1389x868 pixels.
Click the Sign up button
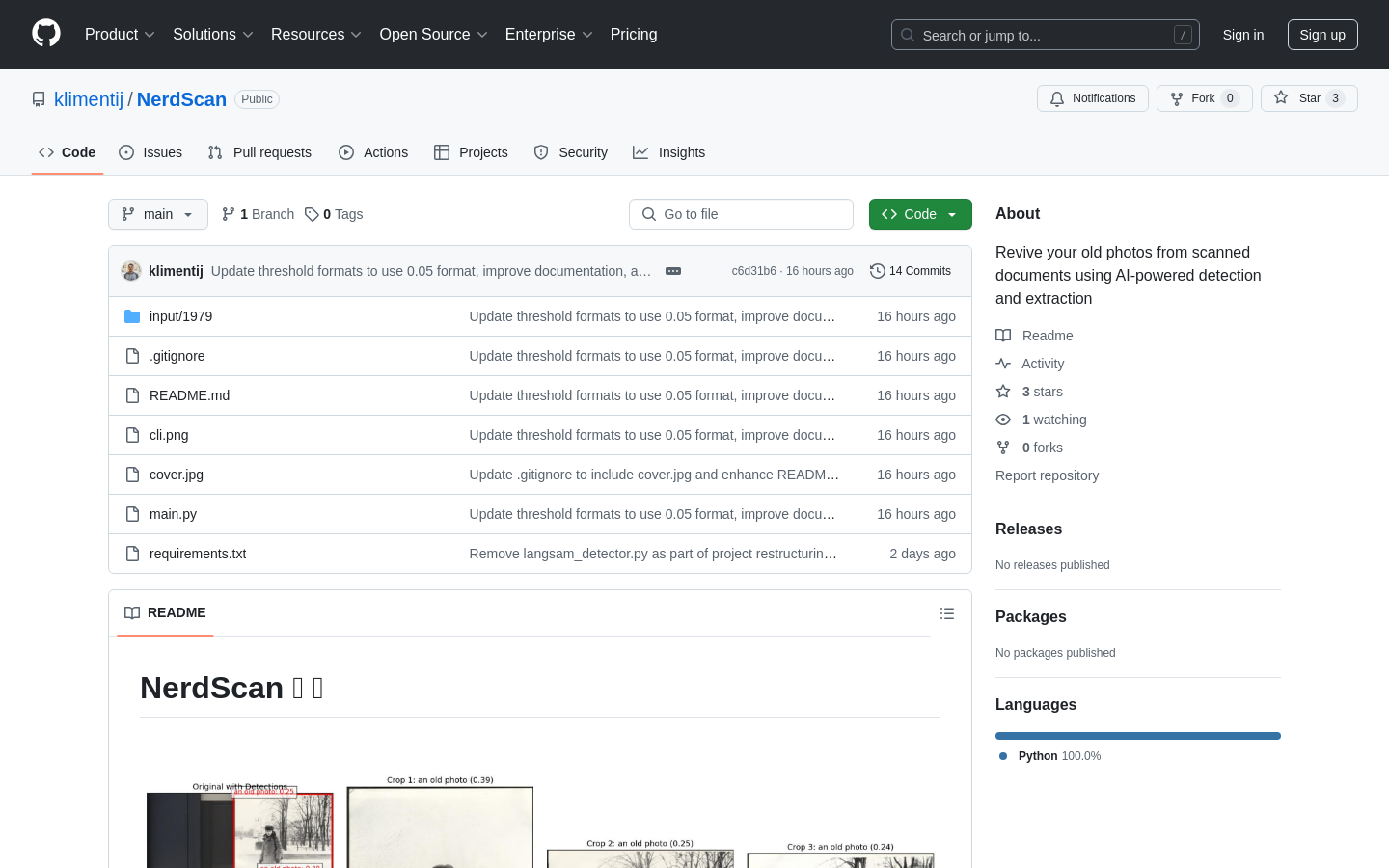[1322, 35]
